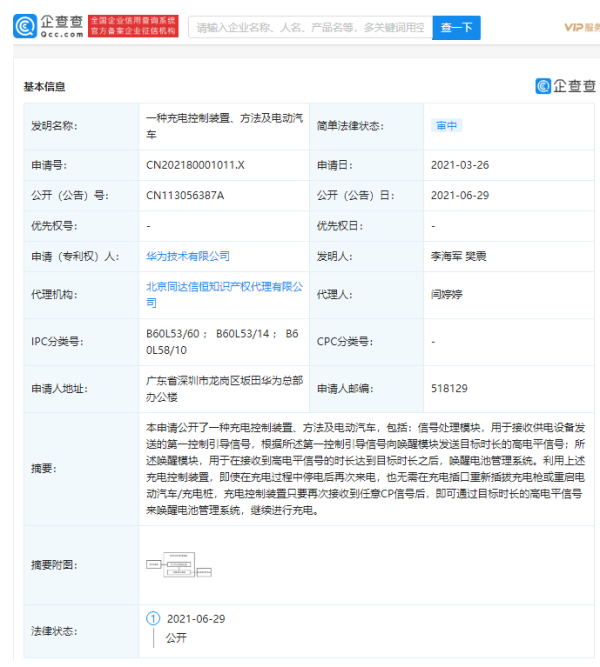Image resolution: width=600 pixels, height=667 pixels.
Task: Select application date 2021-03-26
Action: click(x=460, y=165)
